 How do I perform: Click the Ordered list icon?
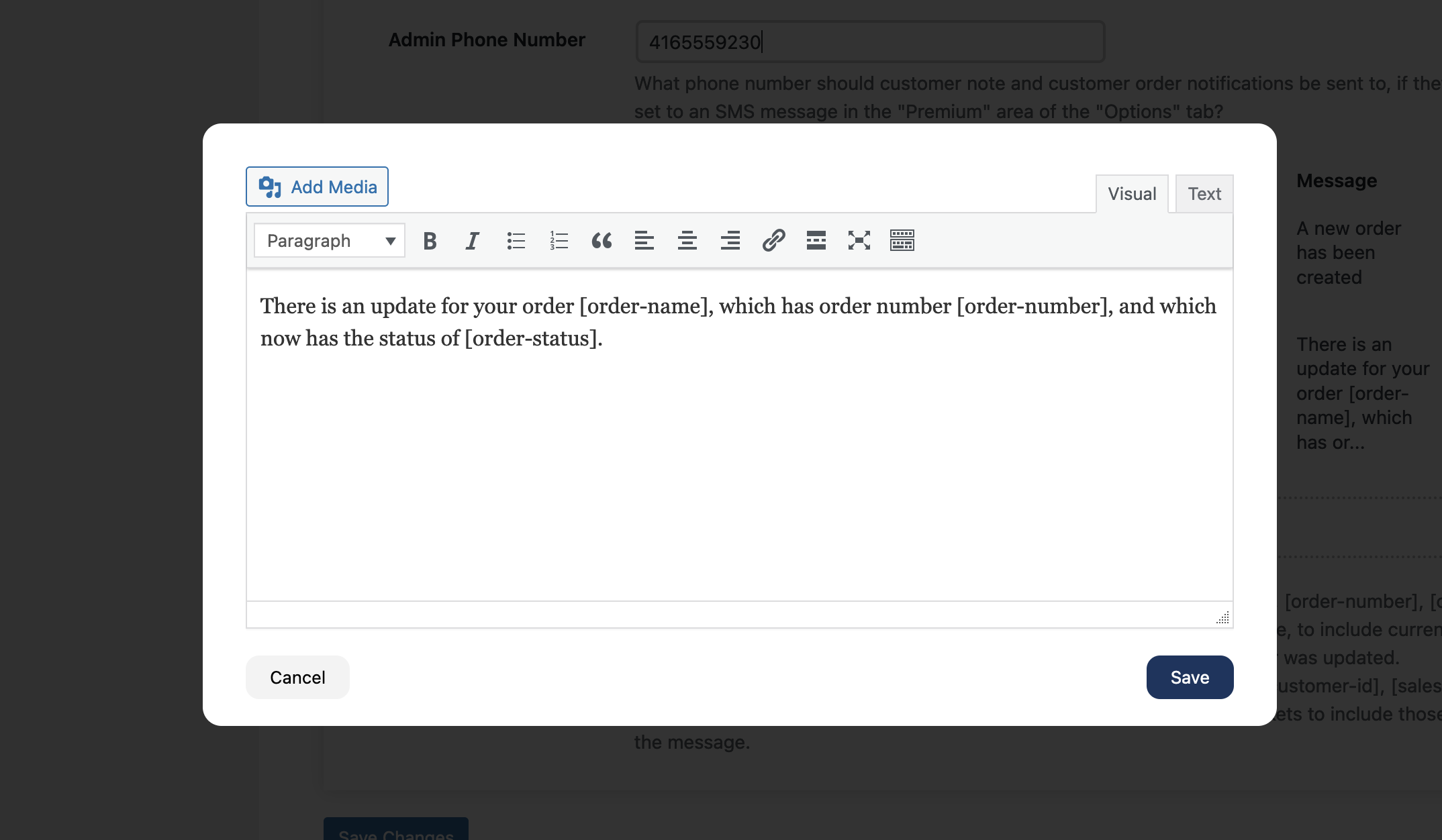[x=558, y=239]
